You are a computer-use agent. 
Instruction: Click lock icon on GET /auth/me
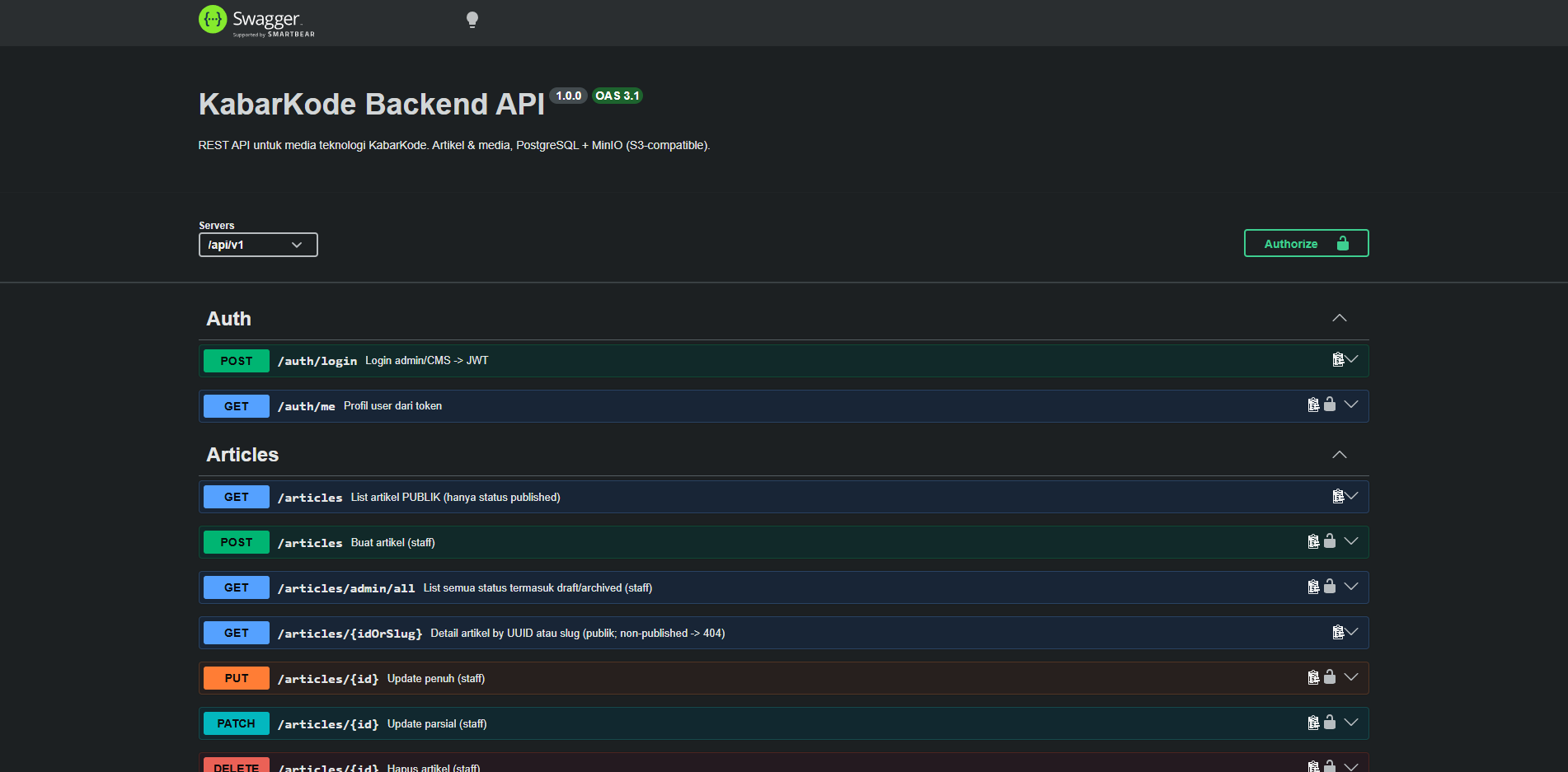[1329, 404]
